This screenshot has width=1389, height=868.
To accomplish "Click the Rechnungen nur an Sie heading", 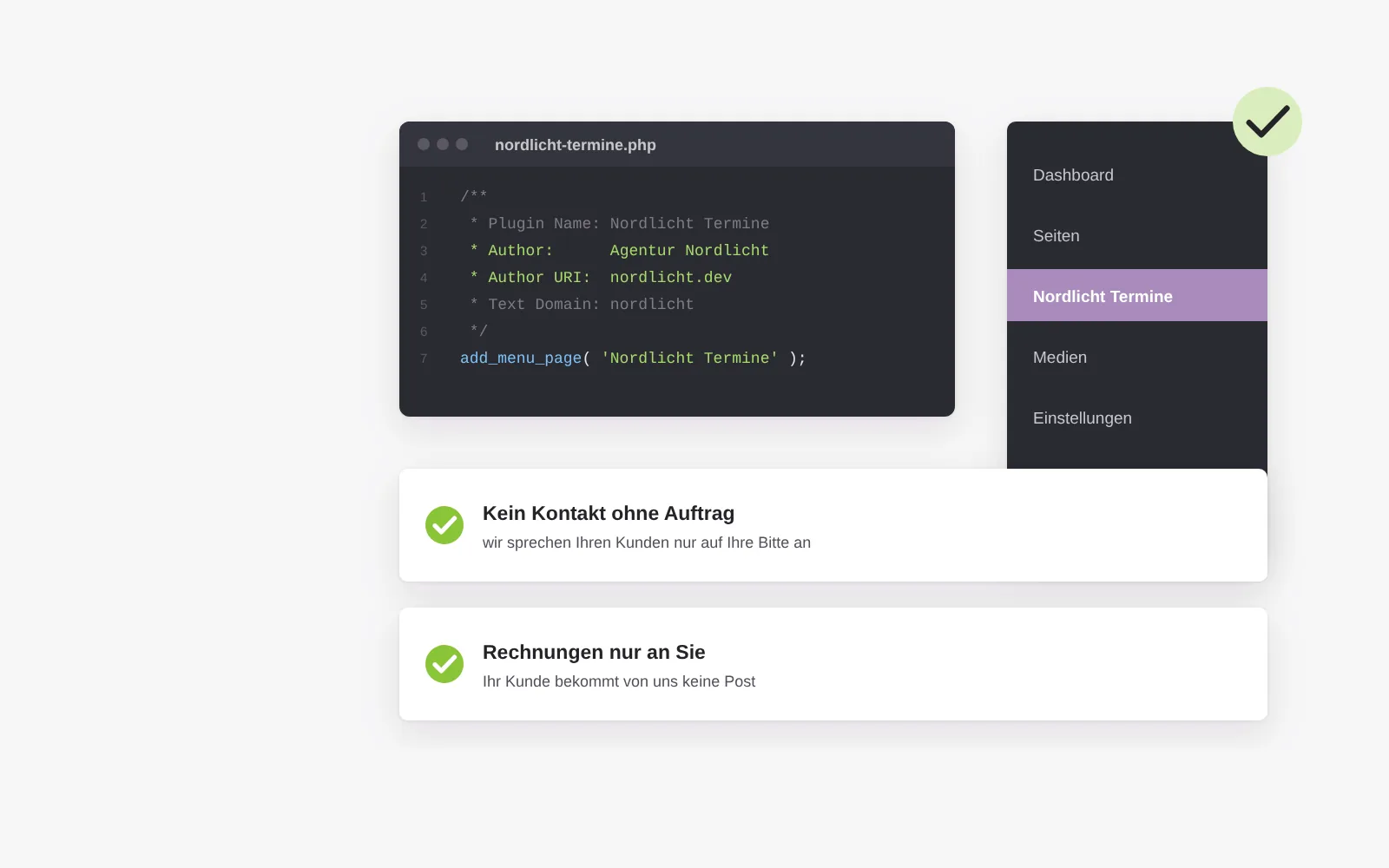I will [x=594, y=652].
